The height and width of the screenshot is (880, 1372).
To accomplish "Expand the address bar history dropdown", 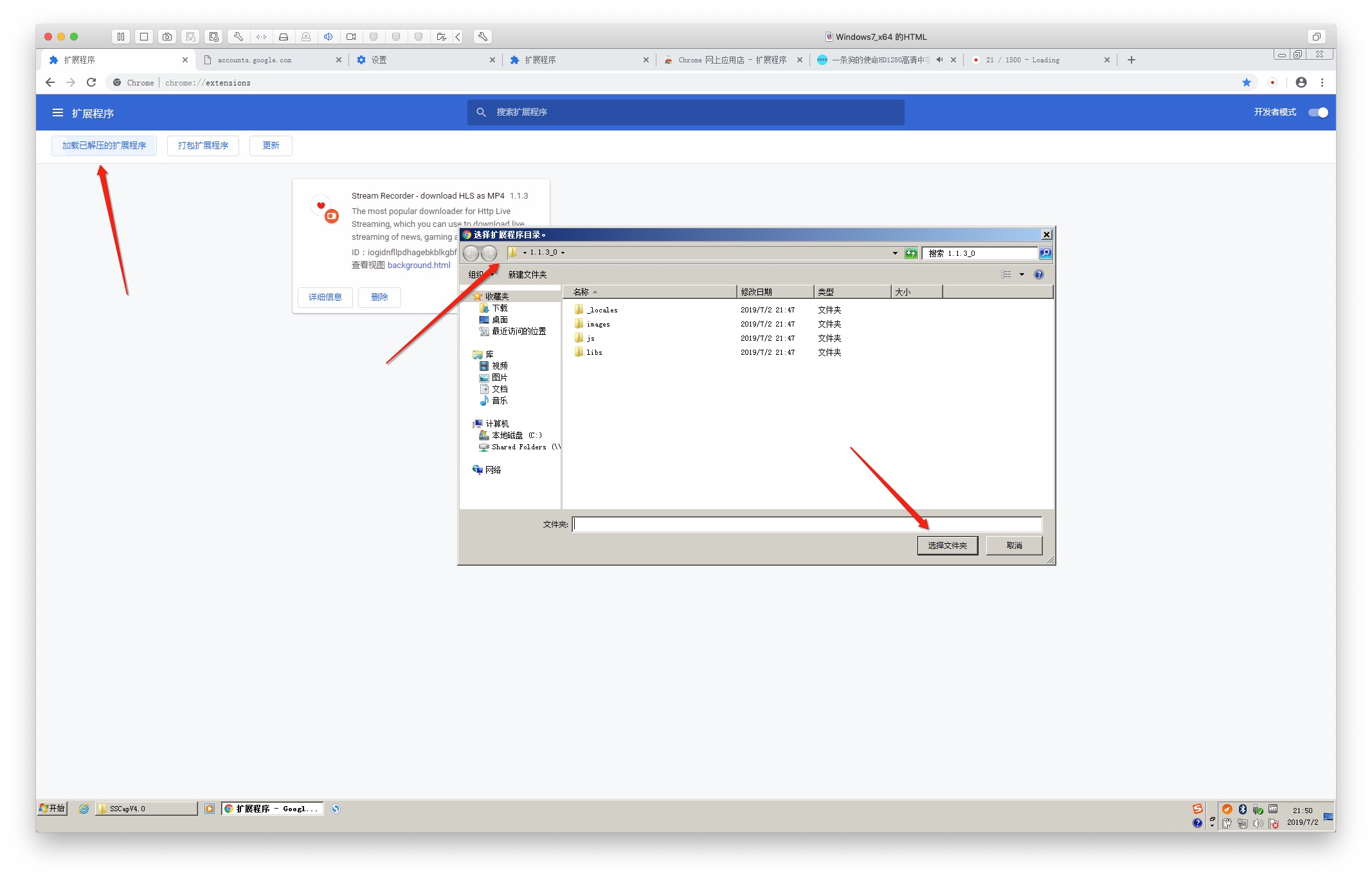I will point(895,253).
